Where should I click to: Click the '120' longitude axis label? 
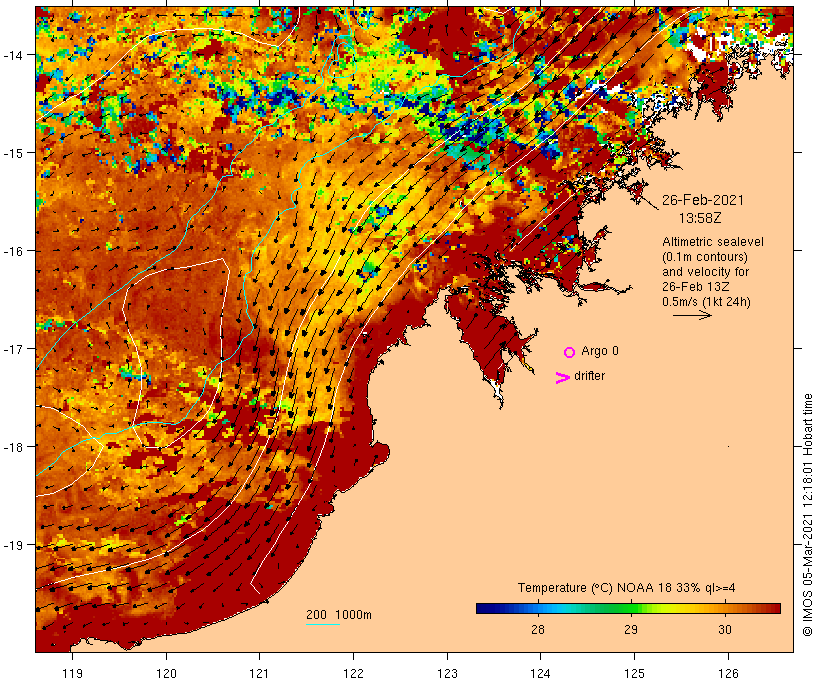tap(166, 673)
